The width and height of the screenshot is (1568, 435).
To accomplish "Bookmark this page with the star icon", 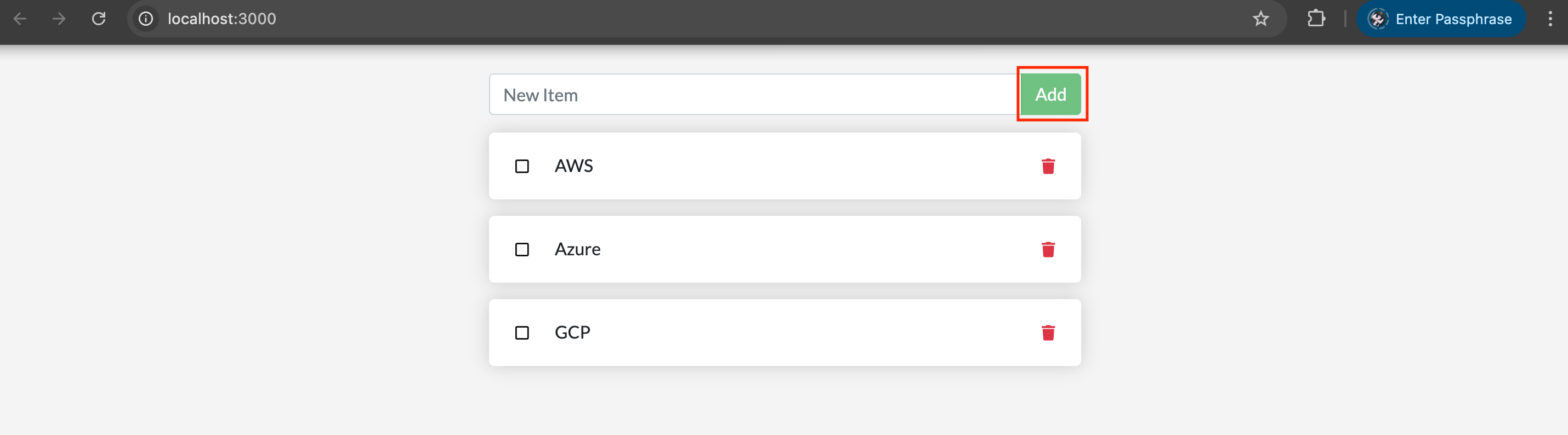I will pyautogui.click(x=1260, y=19).
